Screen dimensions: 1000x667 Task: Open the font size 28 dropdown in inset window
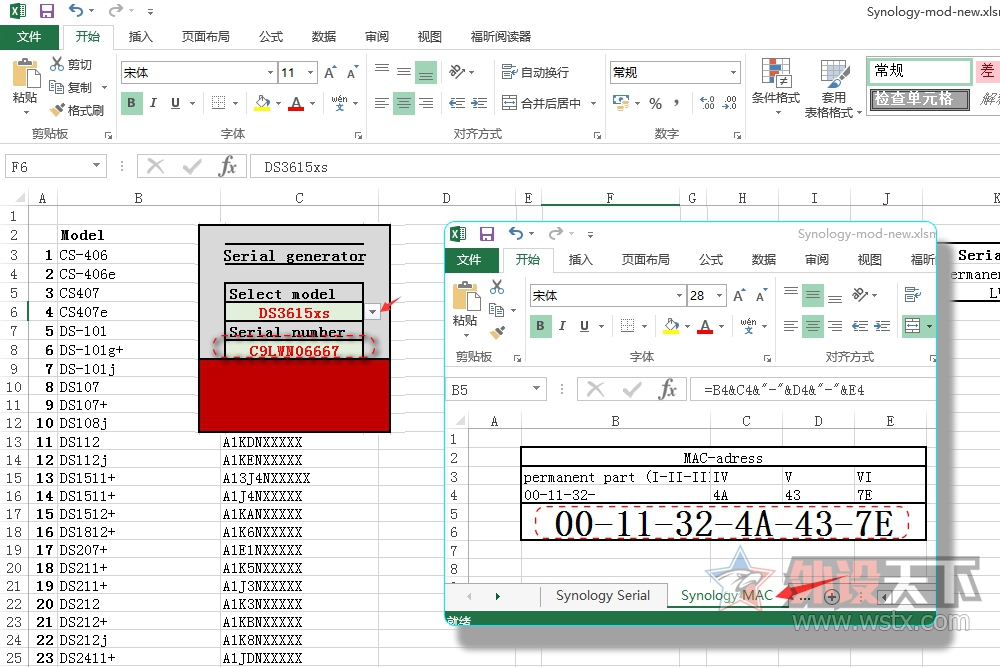click(719, 295)
